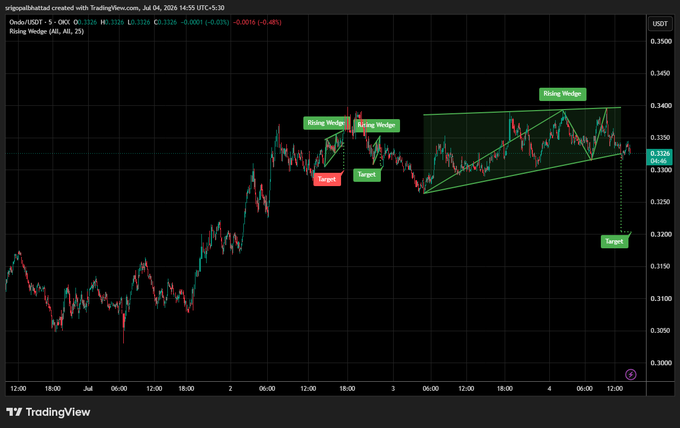Click the Jul label on the time axis
680x428 pixels.
(x=88, y=389)
